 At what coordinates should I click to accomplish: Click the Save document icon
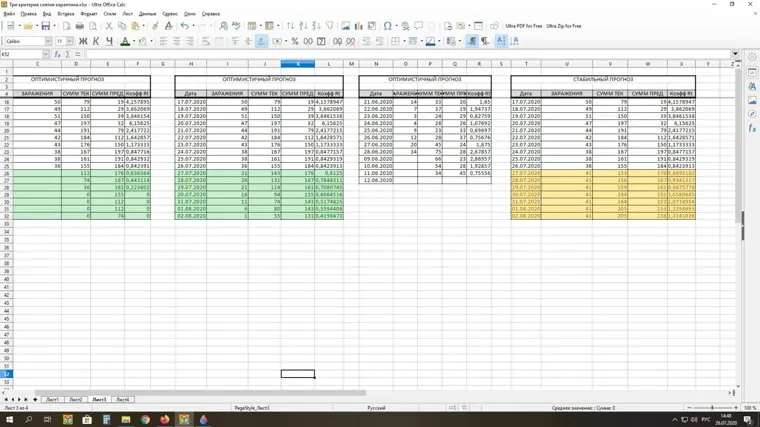point(46,26)
